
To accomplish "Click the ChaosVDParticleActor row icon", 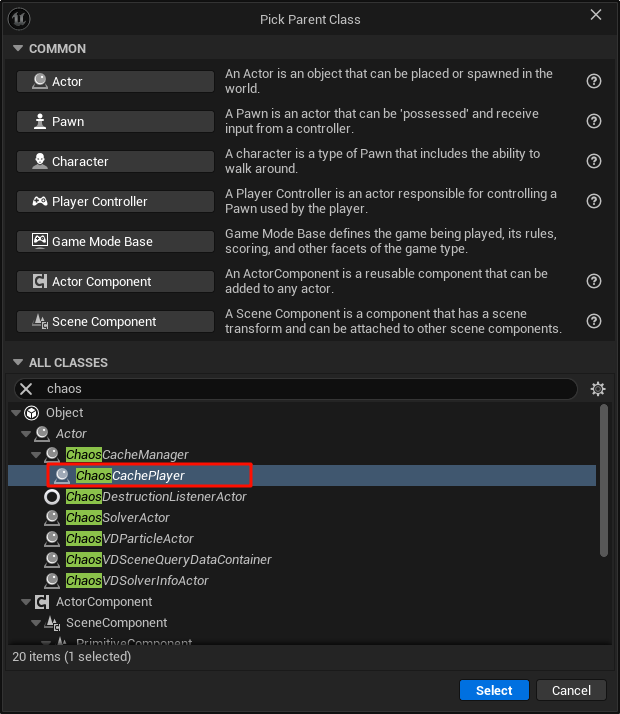I will point(52,539).
